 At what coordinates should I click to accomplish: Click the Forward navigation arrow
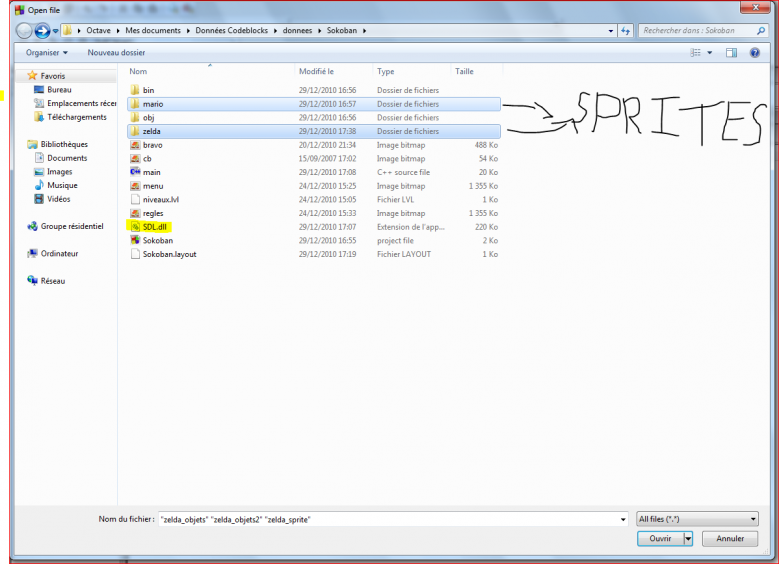tap(42, 31)
